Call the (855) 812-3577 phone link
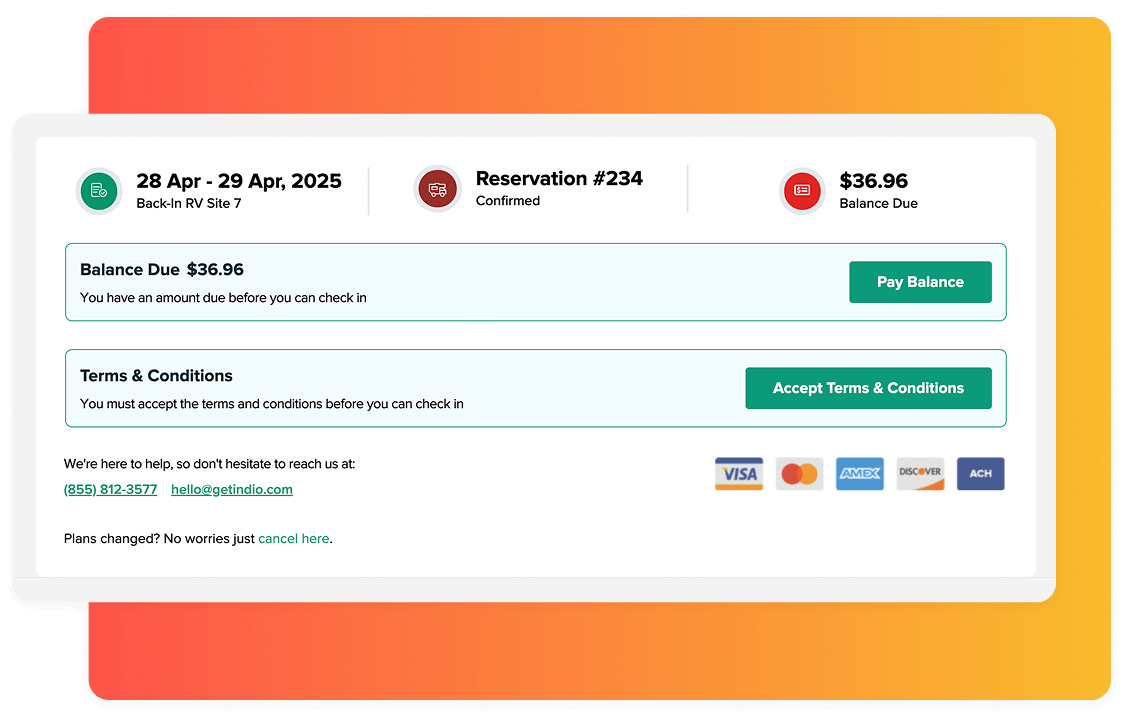 pyautogui.click(x=110, y=490)
